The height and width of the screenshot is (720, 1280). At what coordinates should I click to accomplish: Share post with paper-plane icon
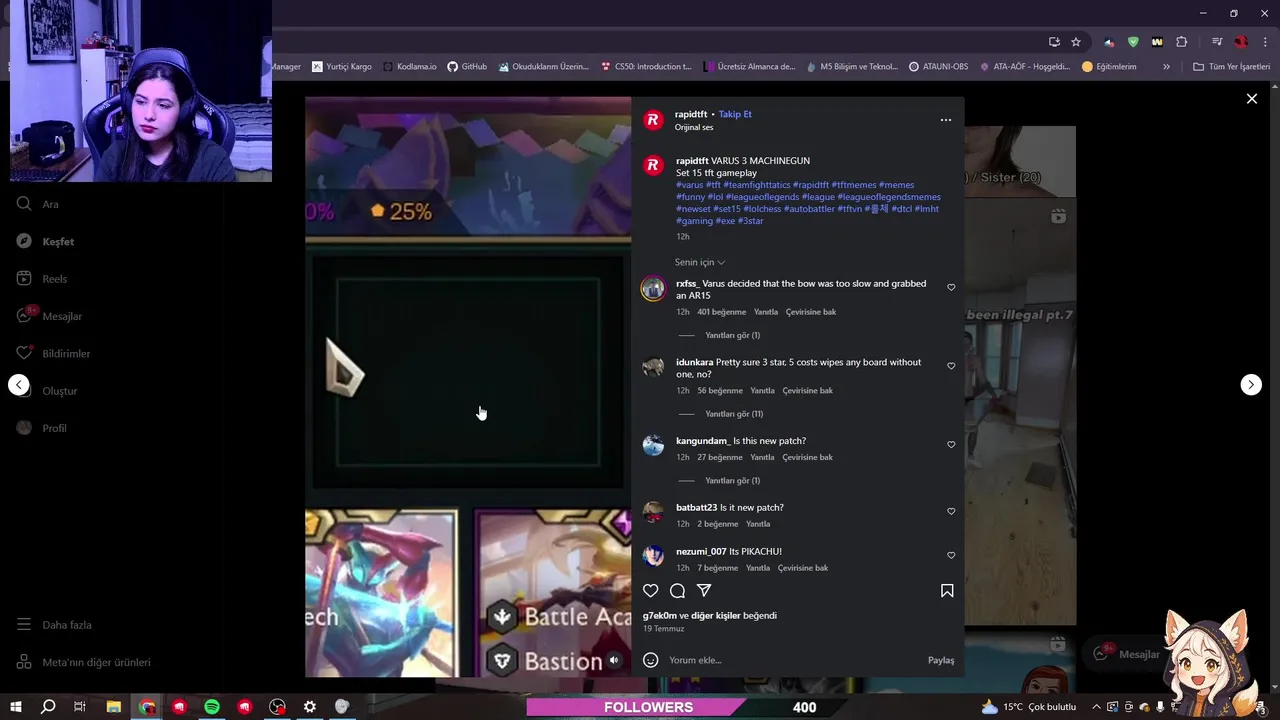[704, 591]
